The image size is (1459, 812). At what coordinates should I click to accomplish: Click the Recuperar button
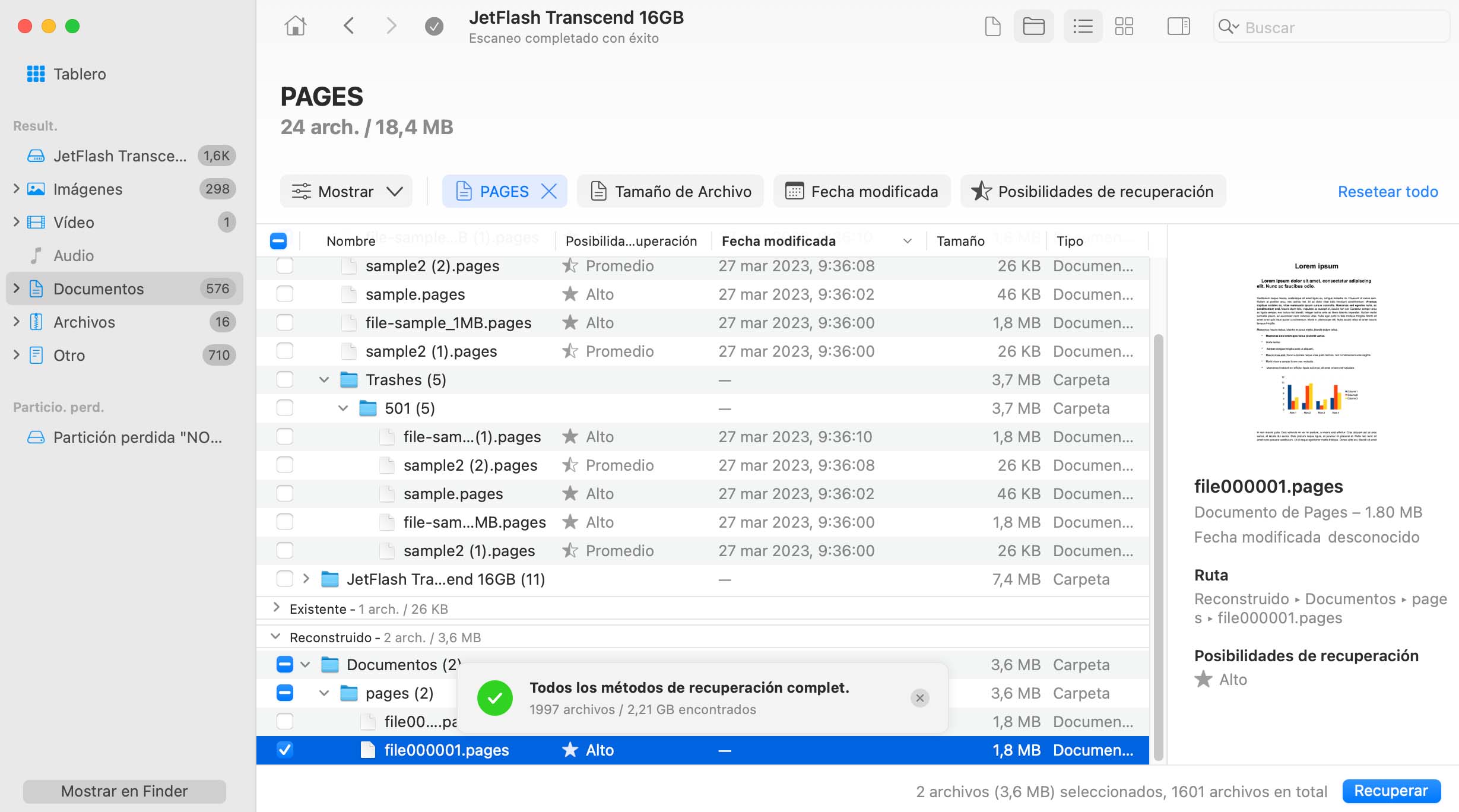coord(1391,791)
